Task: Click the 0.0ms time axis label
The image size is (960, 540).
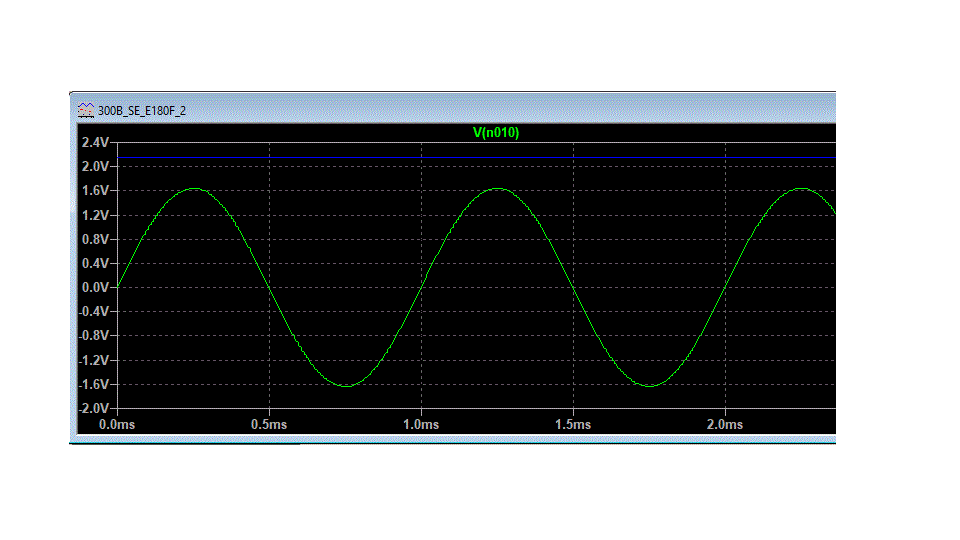Action: point(117,424)
